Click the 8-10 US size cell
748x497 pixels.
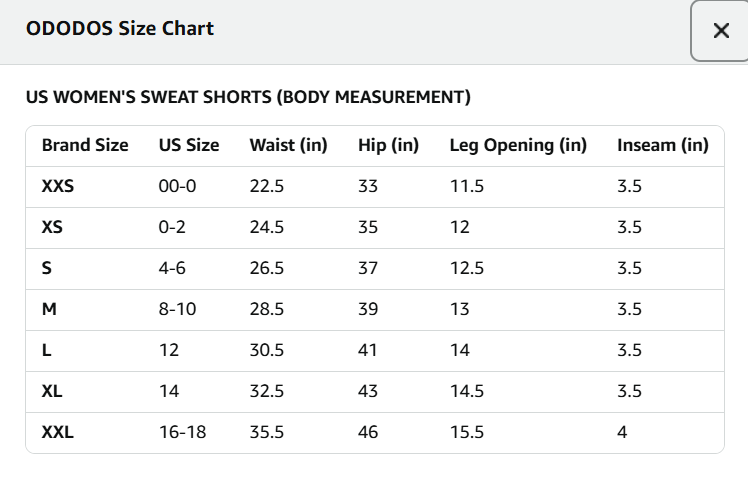(x=178, y=309)
